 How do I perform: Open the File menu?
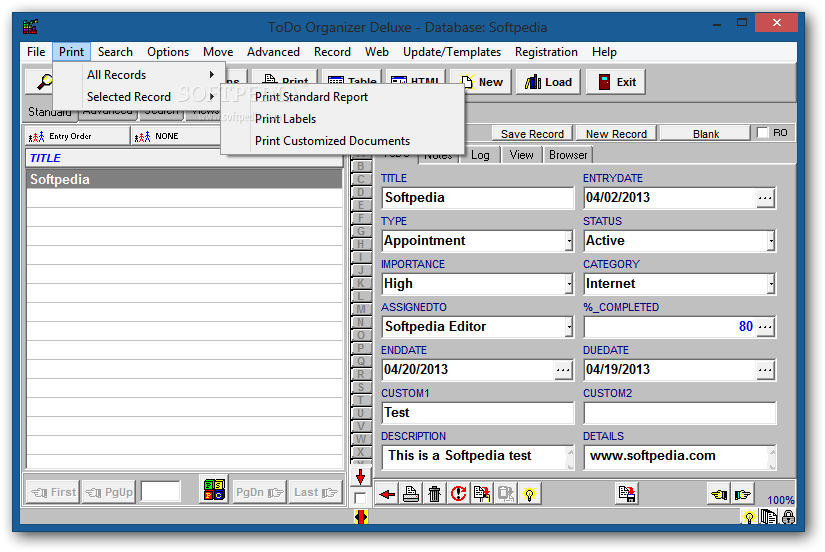tap(36, 52)
